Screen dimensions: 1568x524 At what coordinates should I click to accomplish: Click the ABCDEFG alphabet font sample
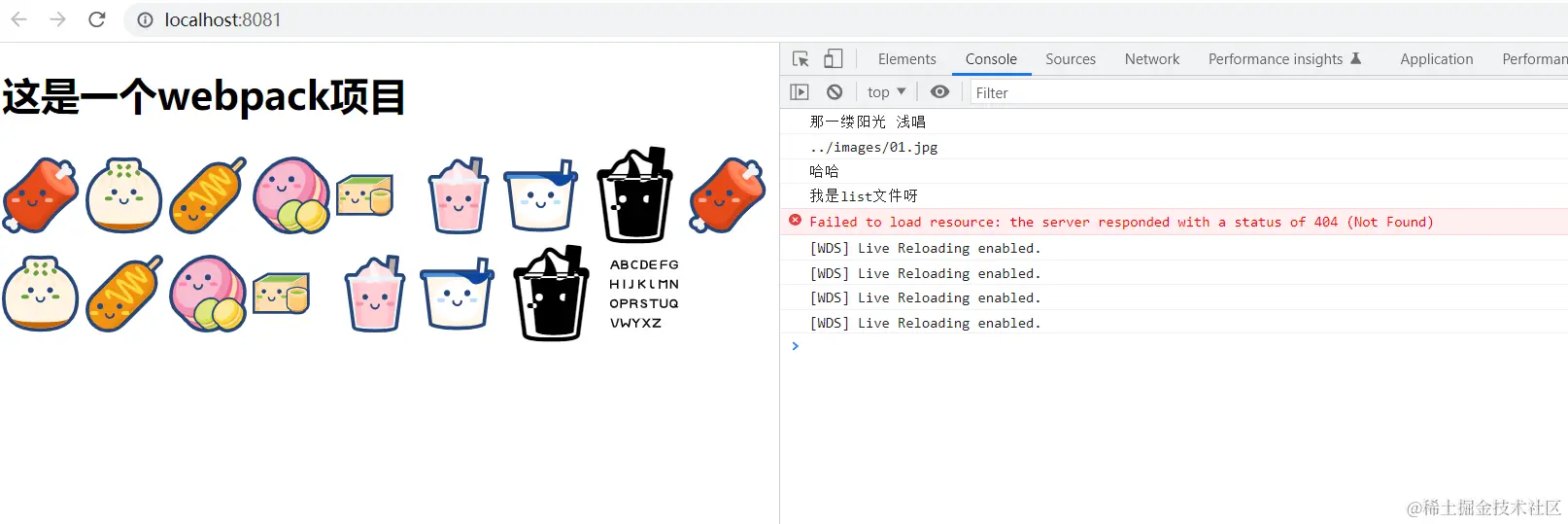pyautogui.click(x=644, y=294)
